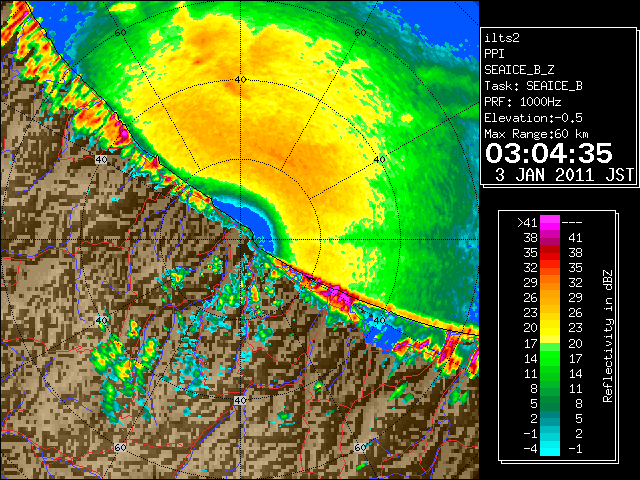Select the red swatch between 35 and 38
This screenshot has width=640, height=480.
tap(550, 253)
